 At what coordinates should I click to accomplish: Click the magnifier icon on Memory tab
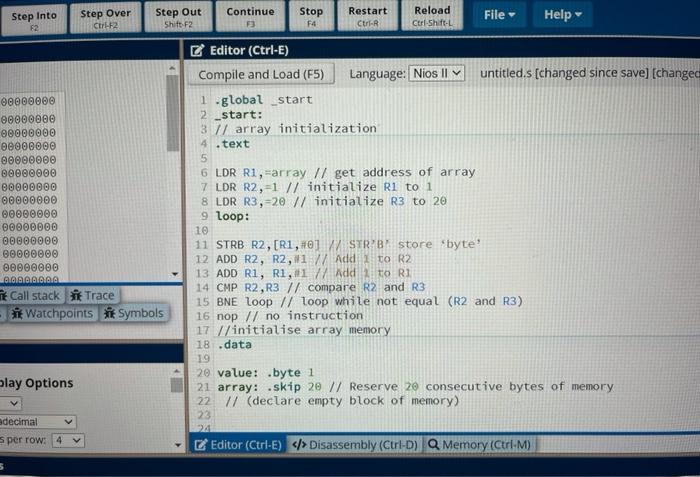433,445
